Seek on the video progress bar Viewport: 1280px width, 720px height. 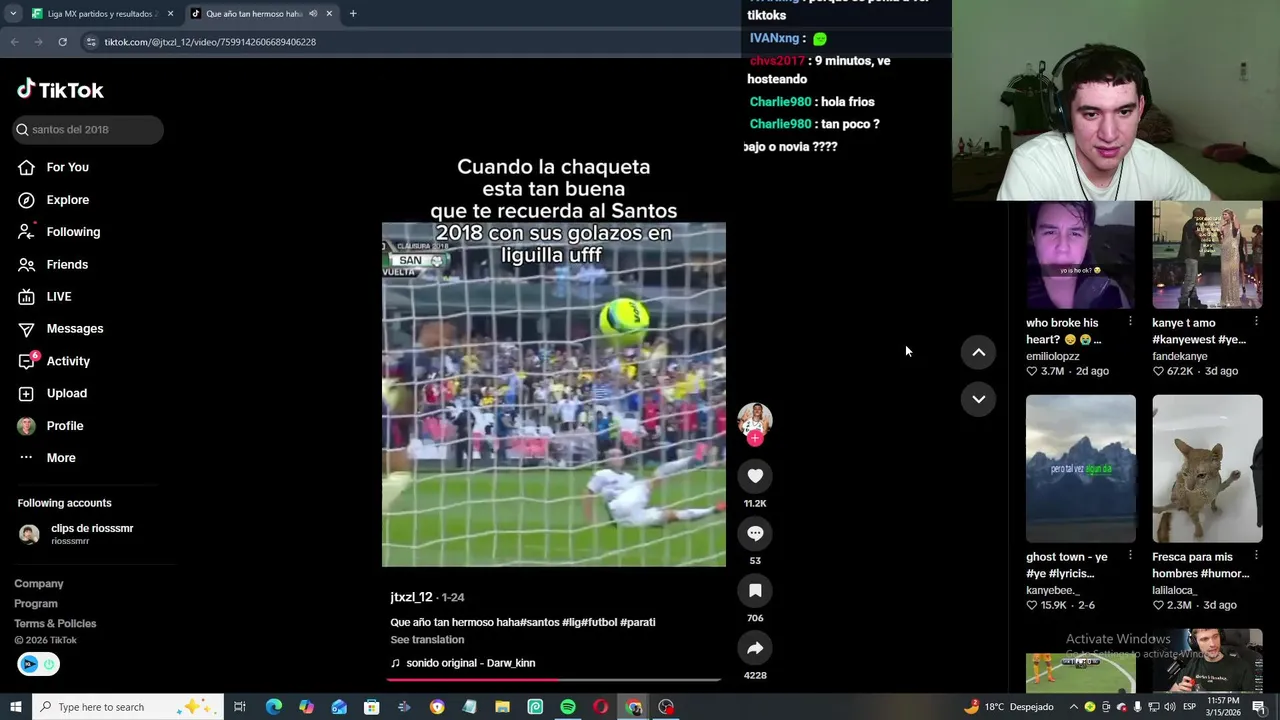(554, 680)
